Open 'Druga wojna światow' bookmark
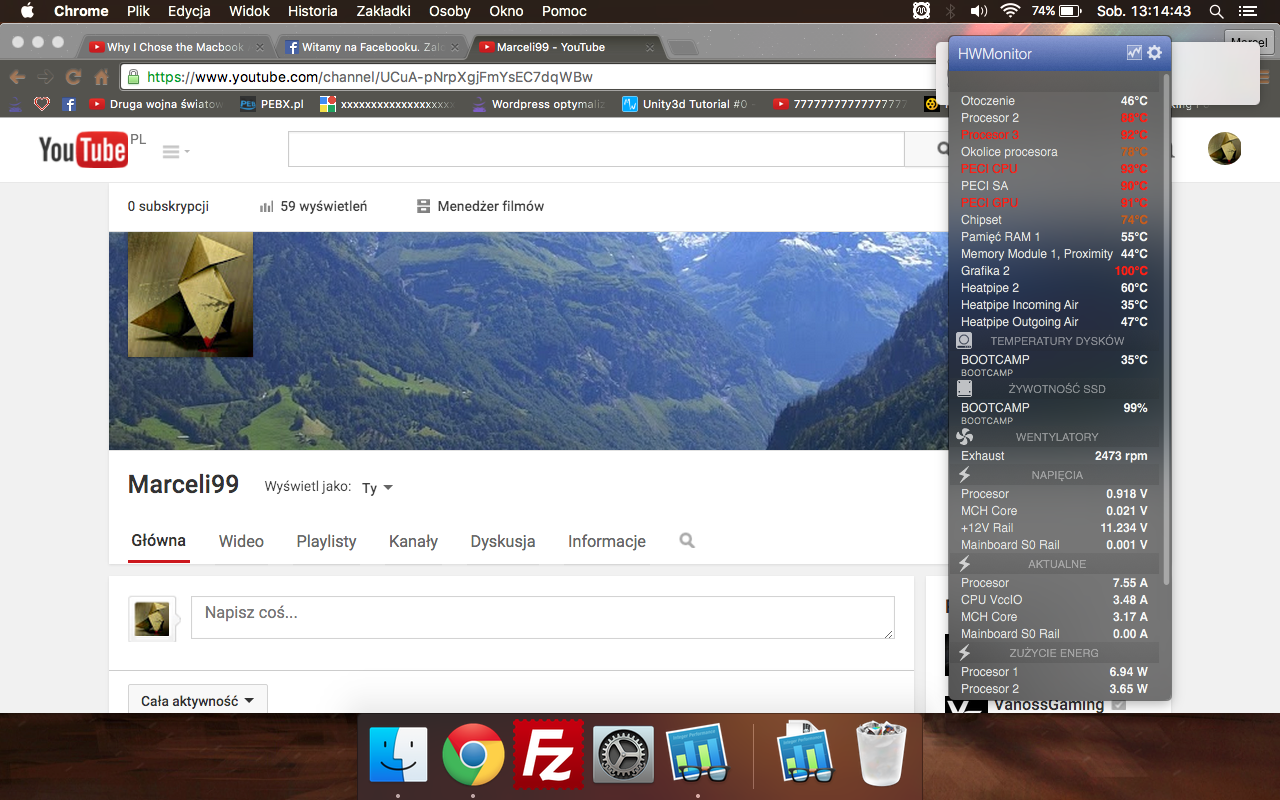This screenshot has height=800, width=1280. coord(157,104)
